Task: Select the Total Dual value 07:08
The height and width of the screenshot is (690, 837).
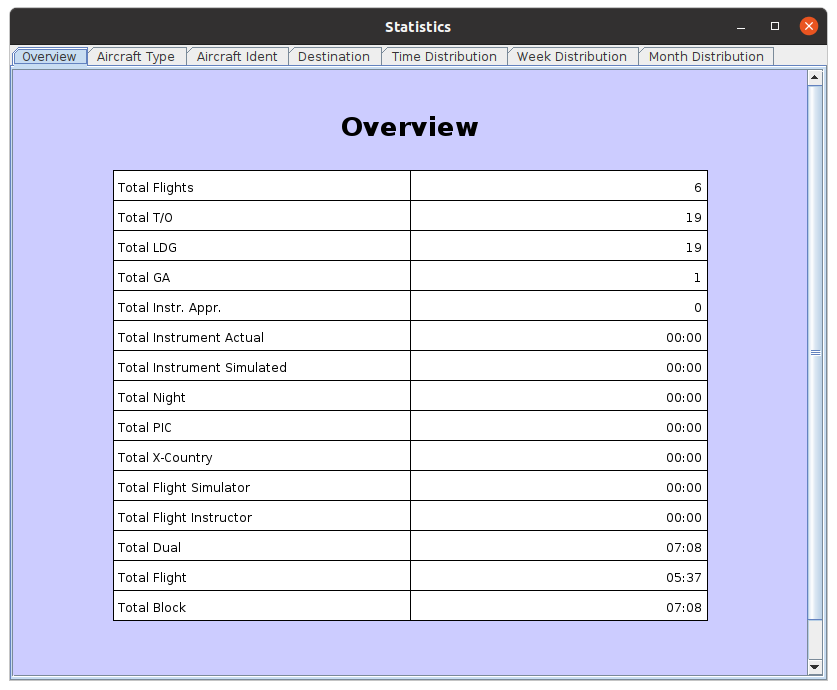Action: (683, 547)
